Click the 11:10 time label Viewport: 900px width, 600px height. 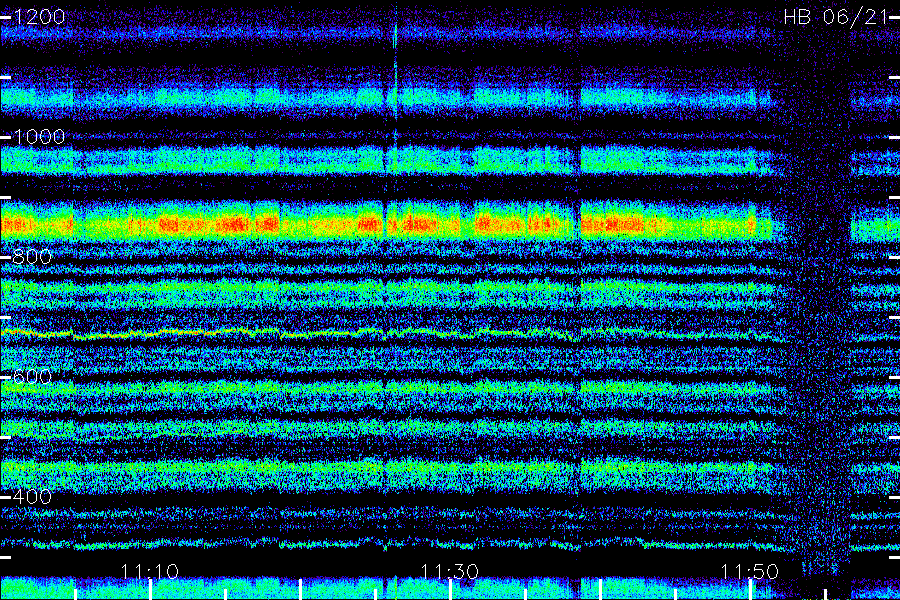(149, 571)
